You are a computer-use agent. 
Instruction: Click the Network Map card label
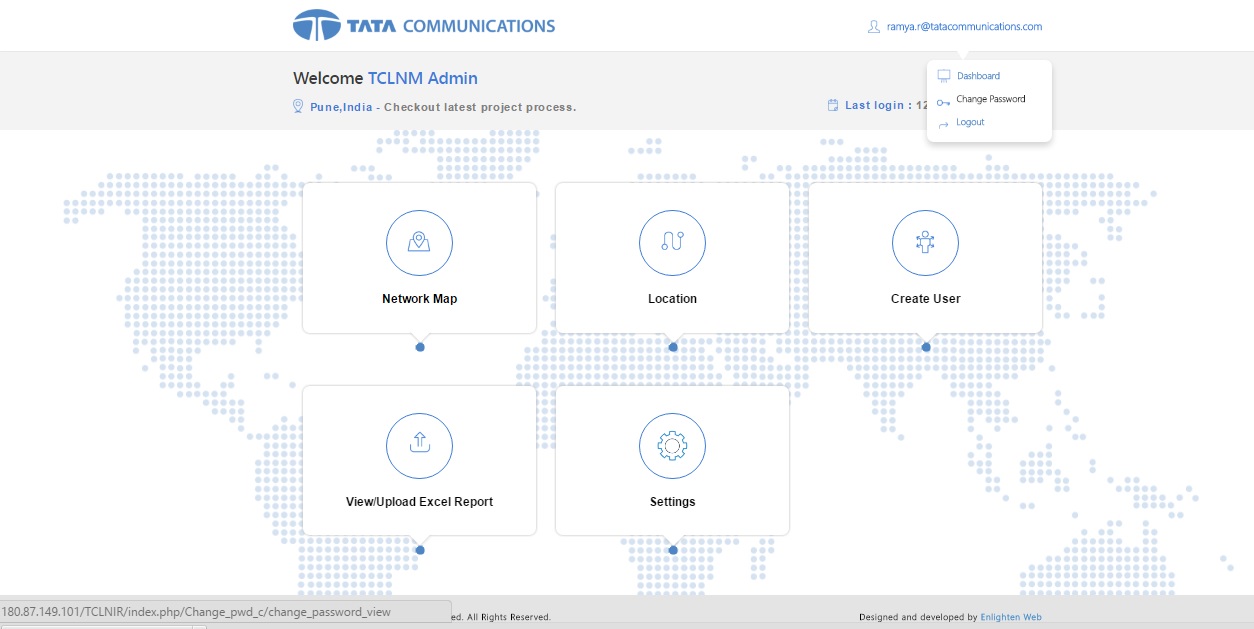[x=419, y=299]
